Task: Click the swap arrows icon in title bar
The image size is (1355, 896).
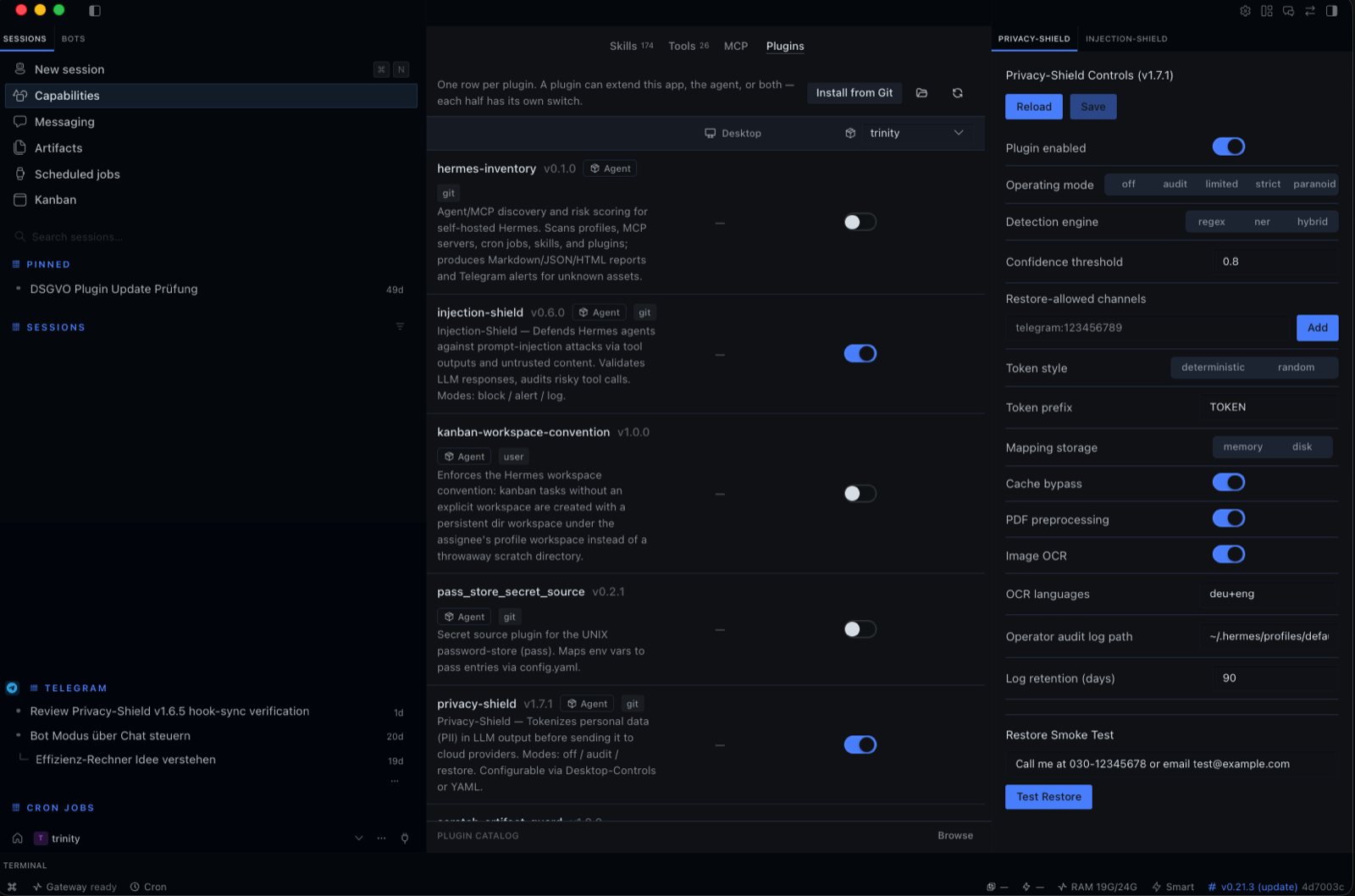Action: [x=1310, y=11]
